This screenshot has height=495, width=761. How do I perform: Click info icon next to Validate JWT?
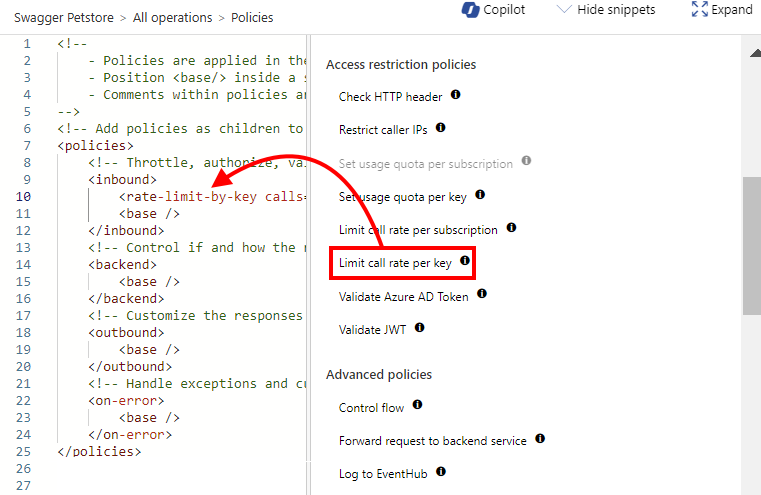coord(420,327)
